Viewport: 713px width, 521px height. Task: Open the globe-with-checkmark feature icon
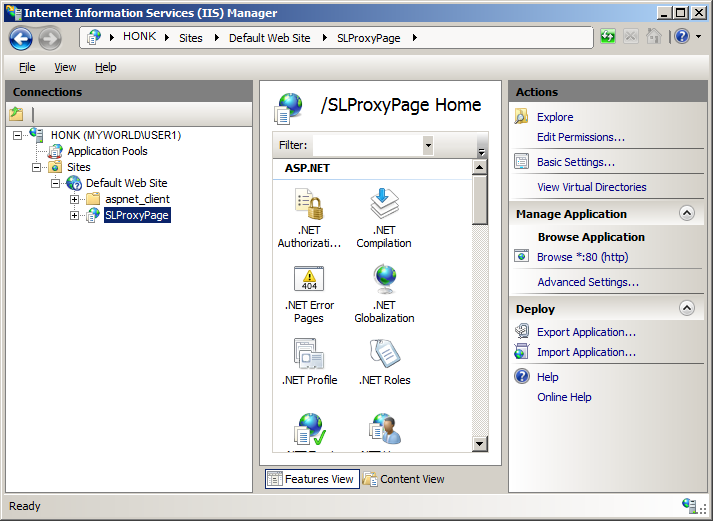310,430
